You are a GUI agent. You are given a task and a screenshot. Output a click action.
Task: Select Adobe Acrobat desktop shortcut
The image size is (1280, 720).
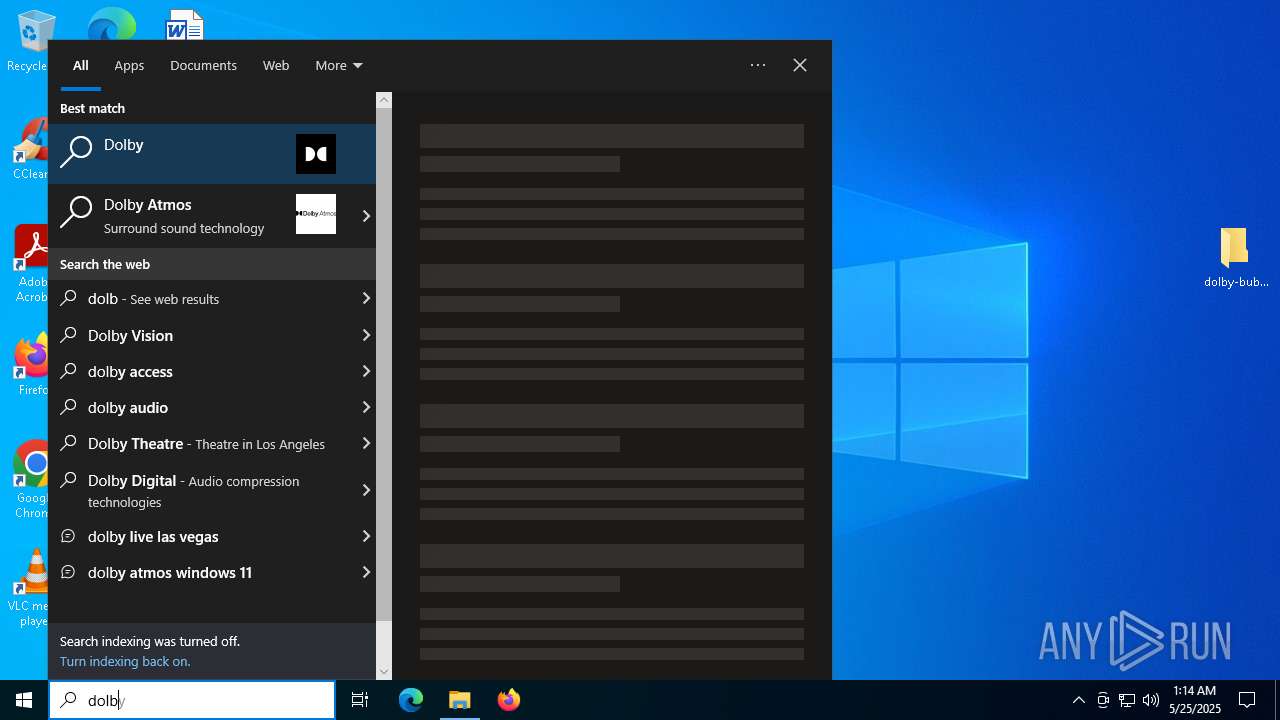pyautogui.click(x=30, y=263)
